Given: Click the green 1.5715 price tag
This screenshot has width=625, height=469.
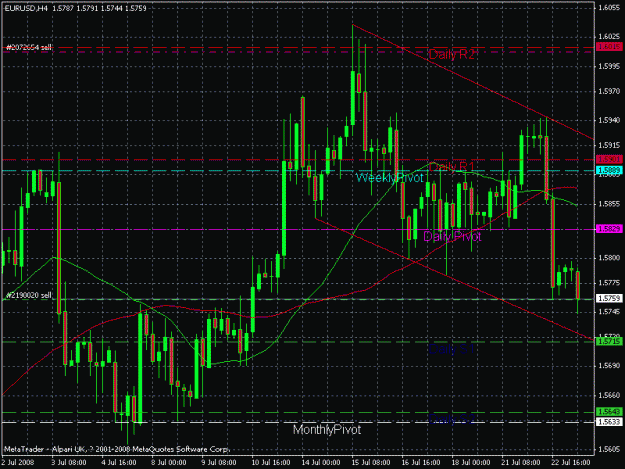Looking at the screenshot, I should (x=609, y=341).
